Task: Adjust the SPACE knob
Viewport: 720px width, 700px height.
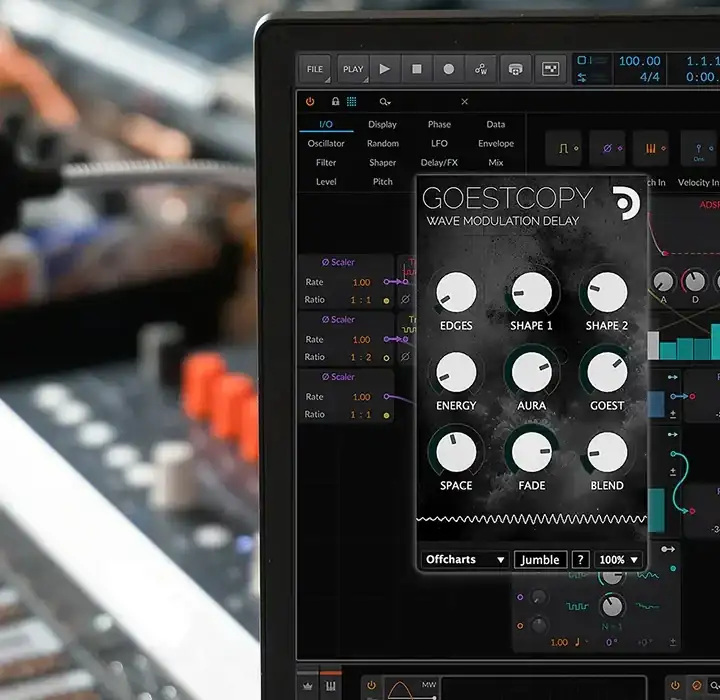Action: point(456,452)
